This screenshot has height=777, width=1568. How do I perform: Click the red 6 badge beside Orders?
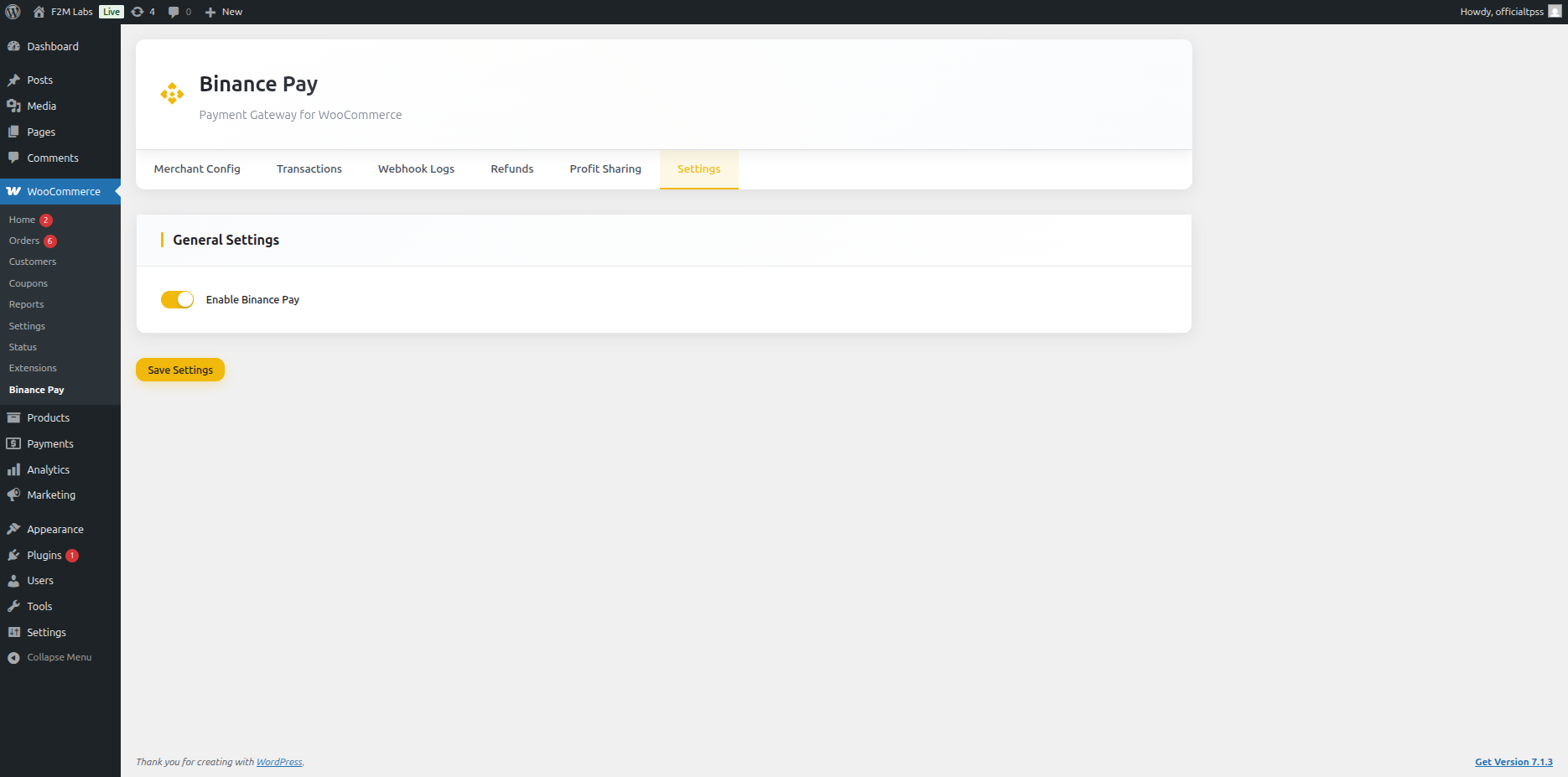50,241
